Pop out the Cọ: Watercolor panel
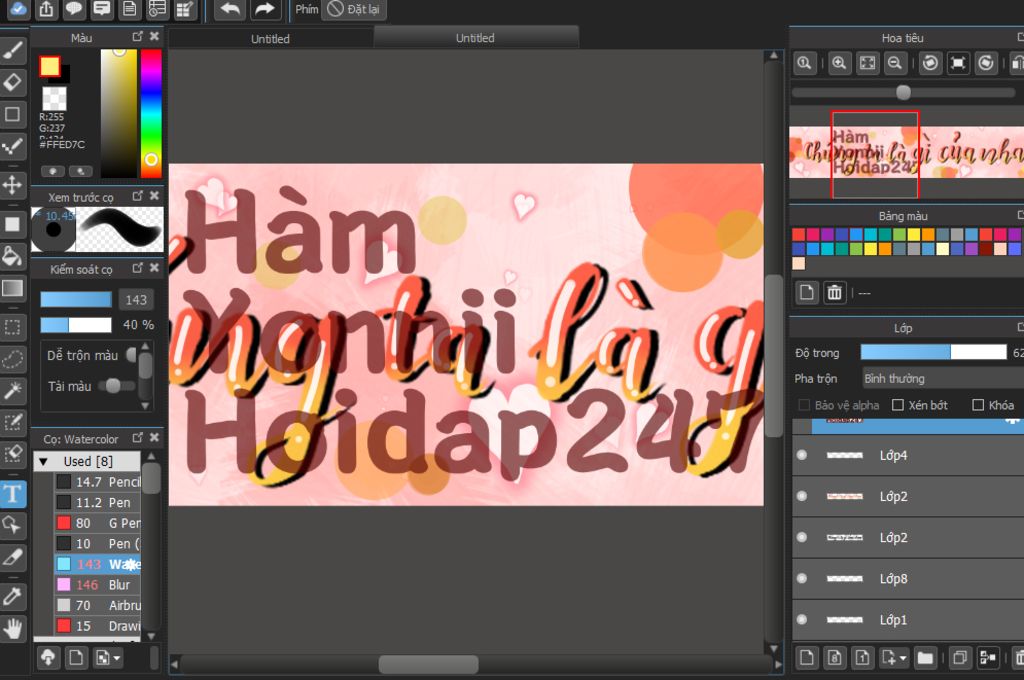This screenshot has width=1024, height=680. [137, 438]
